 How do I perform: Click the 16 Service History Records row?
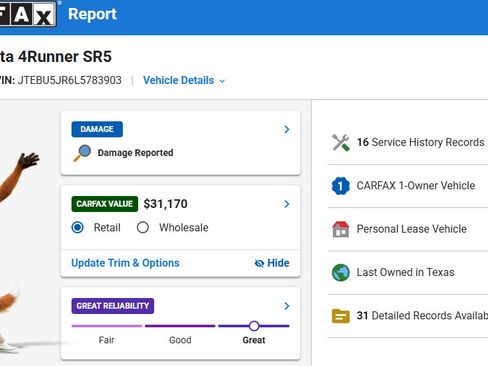408,143
